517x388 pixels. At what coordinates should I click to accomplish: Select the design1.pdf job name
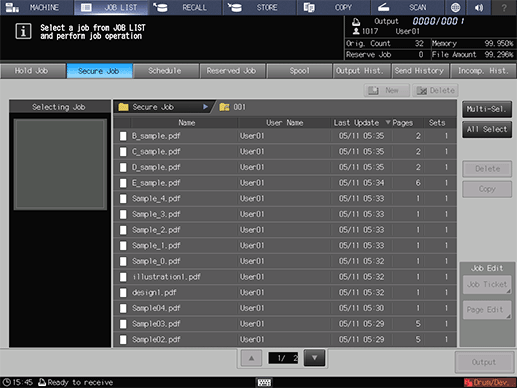pyautogui.click(x=154, y=293)
